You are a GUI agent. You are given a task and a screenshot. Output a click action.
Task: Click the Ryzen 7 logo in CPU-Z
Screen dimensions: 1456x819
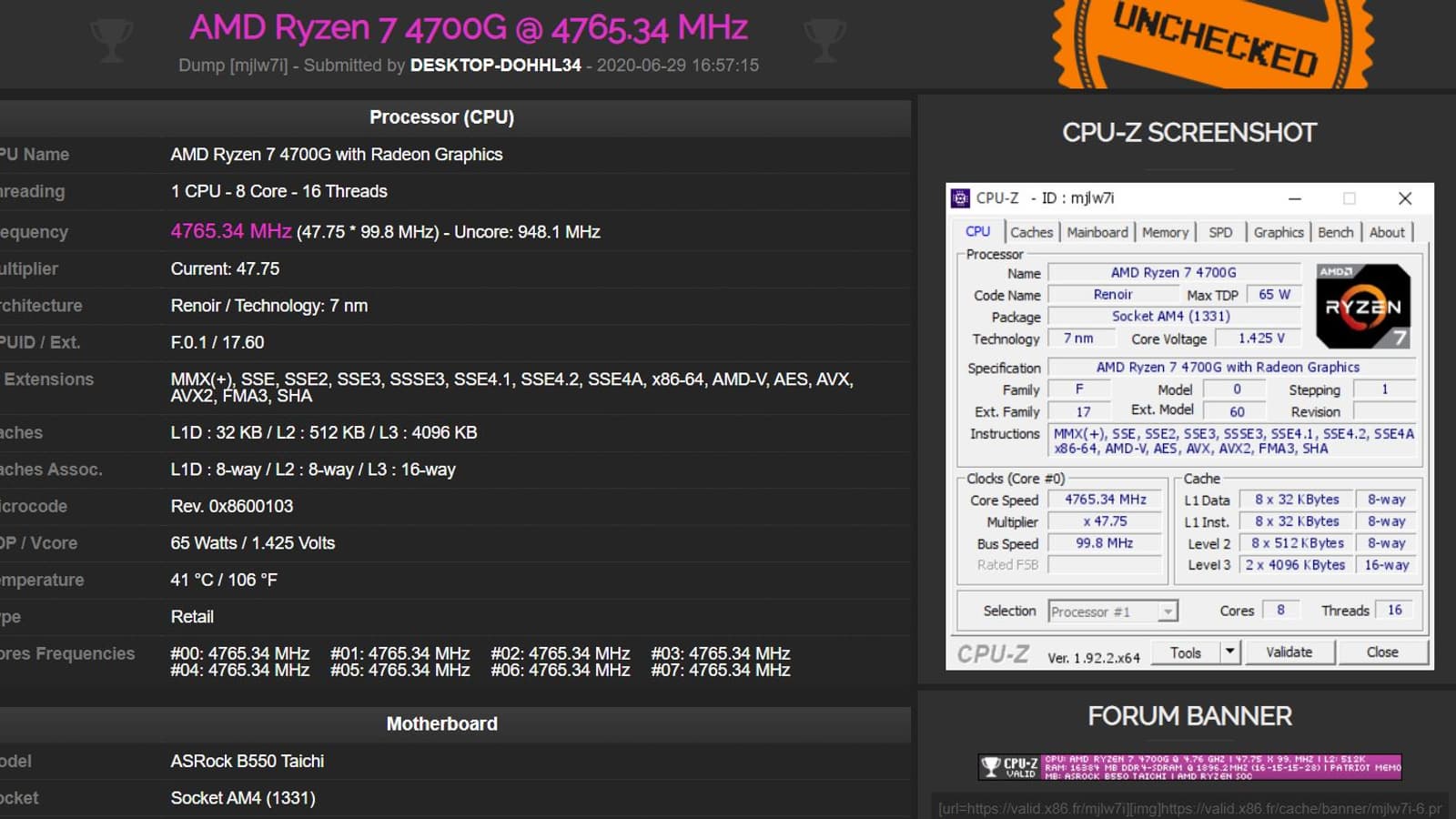(1362, 306)
